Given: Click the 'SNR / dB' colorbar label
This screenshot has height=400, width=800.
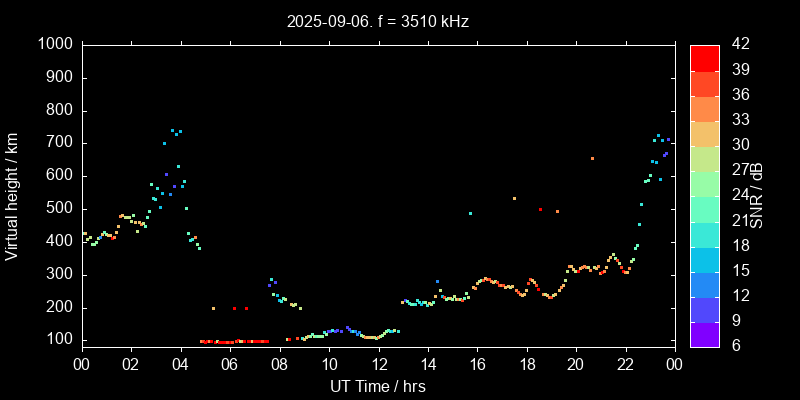Looking at the screenshot, I should click(x=758, y=196).
